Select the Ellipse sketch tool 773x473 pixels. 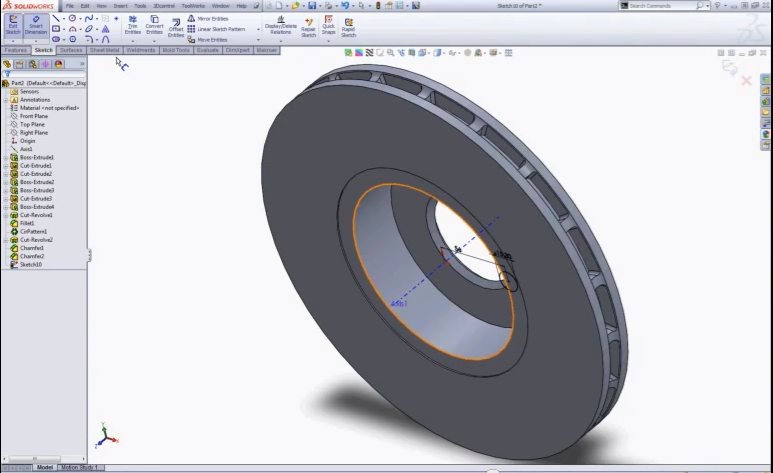pos(89,29)
